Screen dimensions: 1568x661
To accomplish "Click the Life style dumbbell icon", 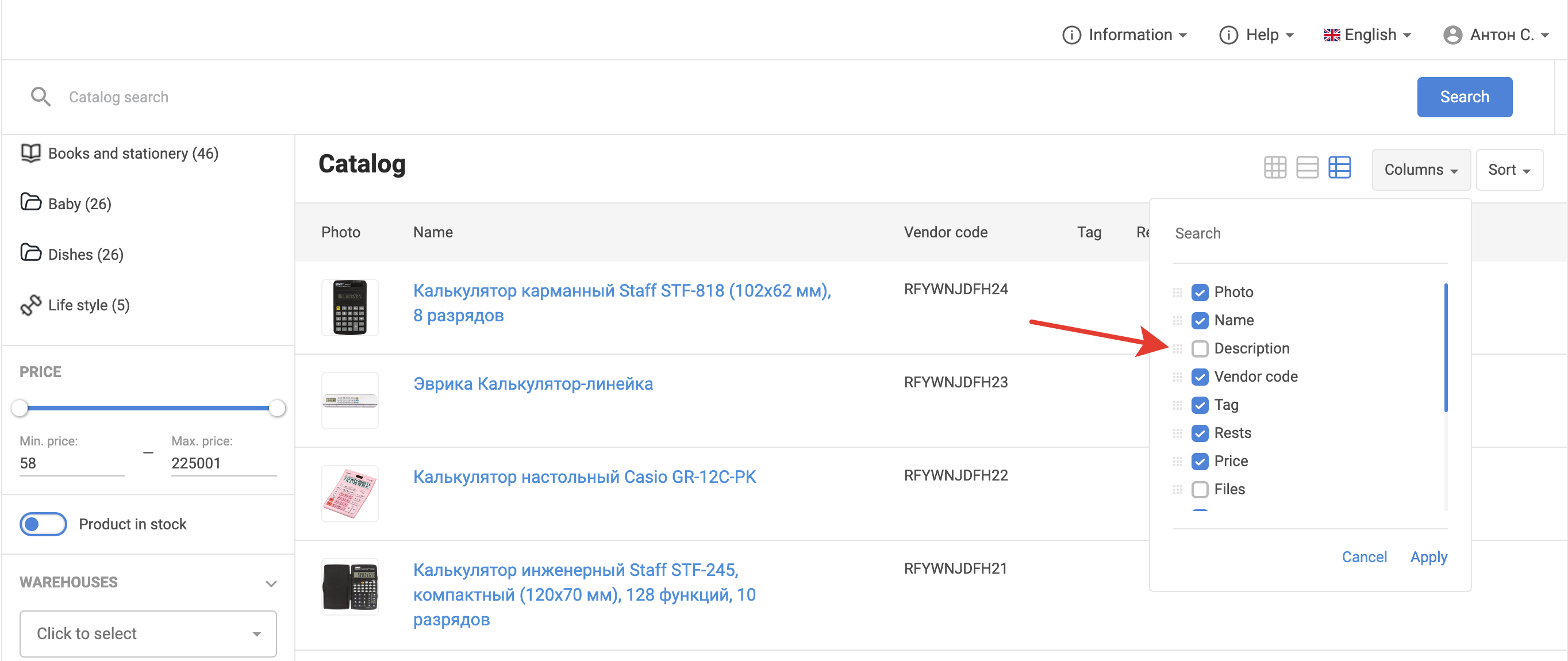I will (x=30, y=305).
